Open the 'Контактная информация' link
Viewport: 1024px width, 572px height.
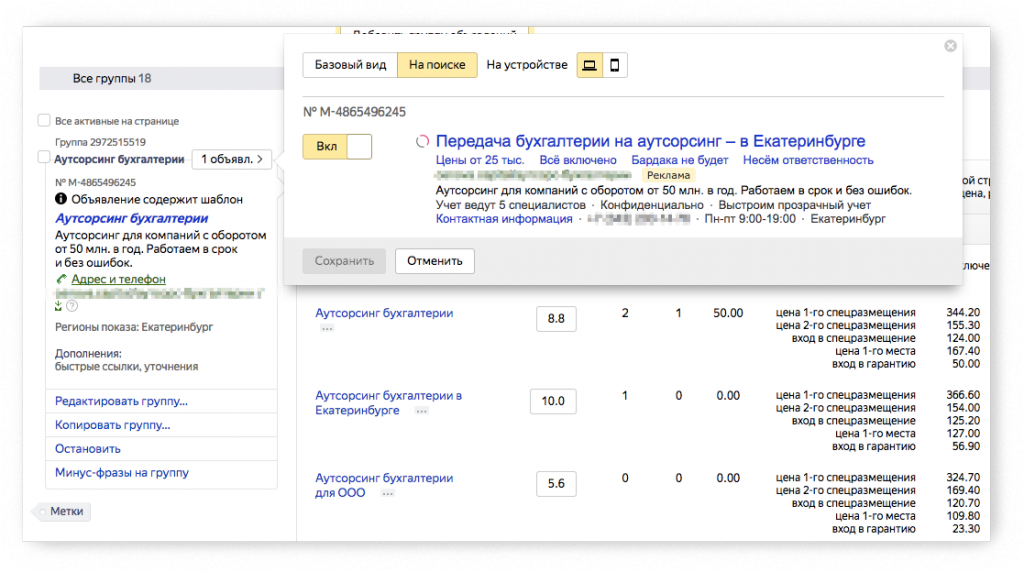pyautogui.click(x=504, y=219)
